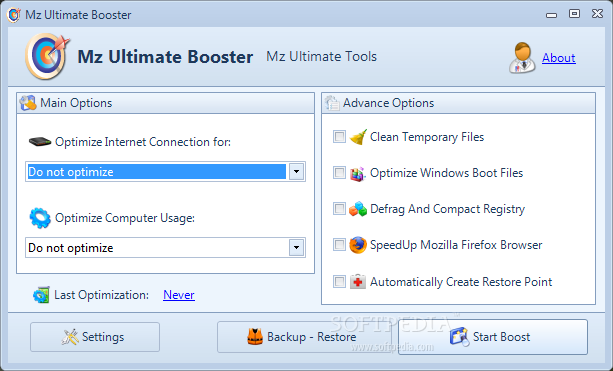Click the Start Boost button icon
Screen dimensions: 613x371
click(x=459, y=337)
